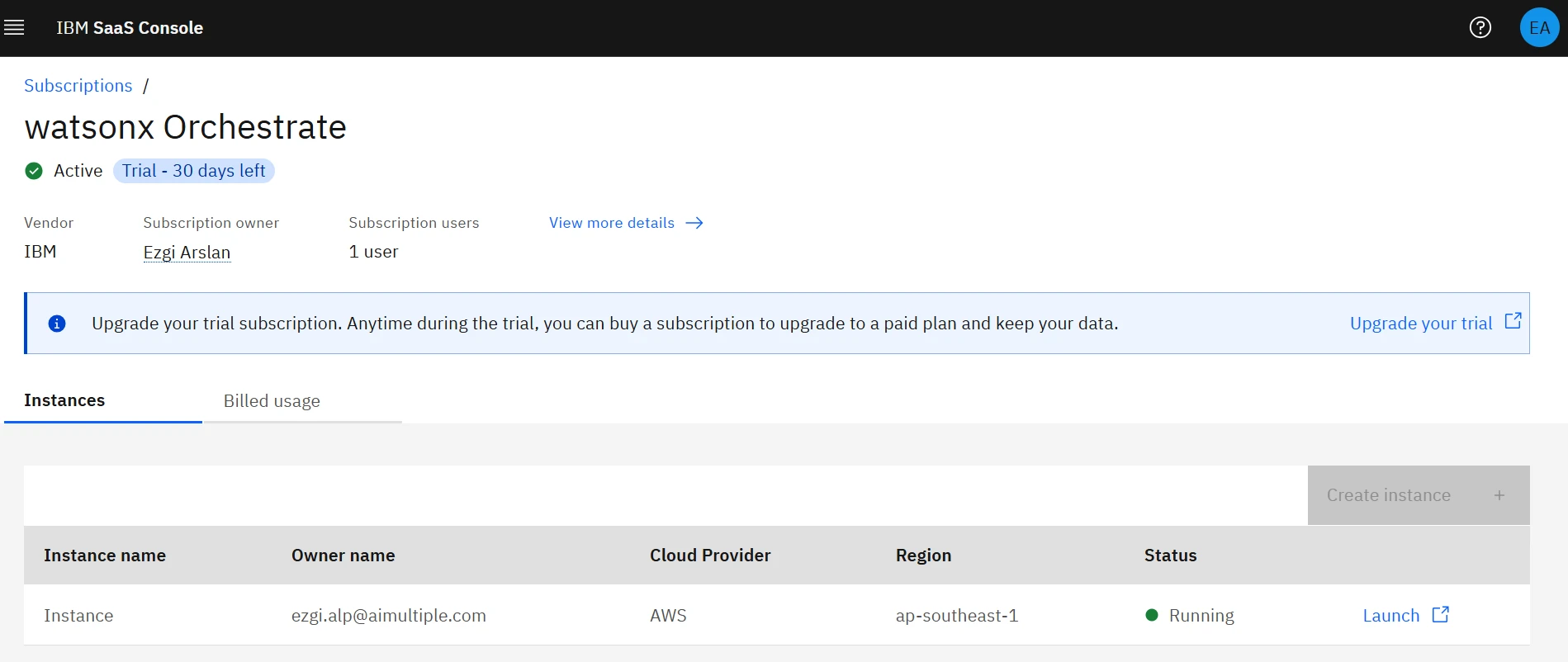Viewport: 1568px width, 662px height.
Task: Click the Subscription users label
Action: coord(414,223)
